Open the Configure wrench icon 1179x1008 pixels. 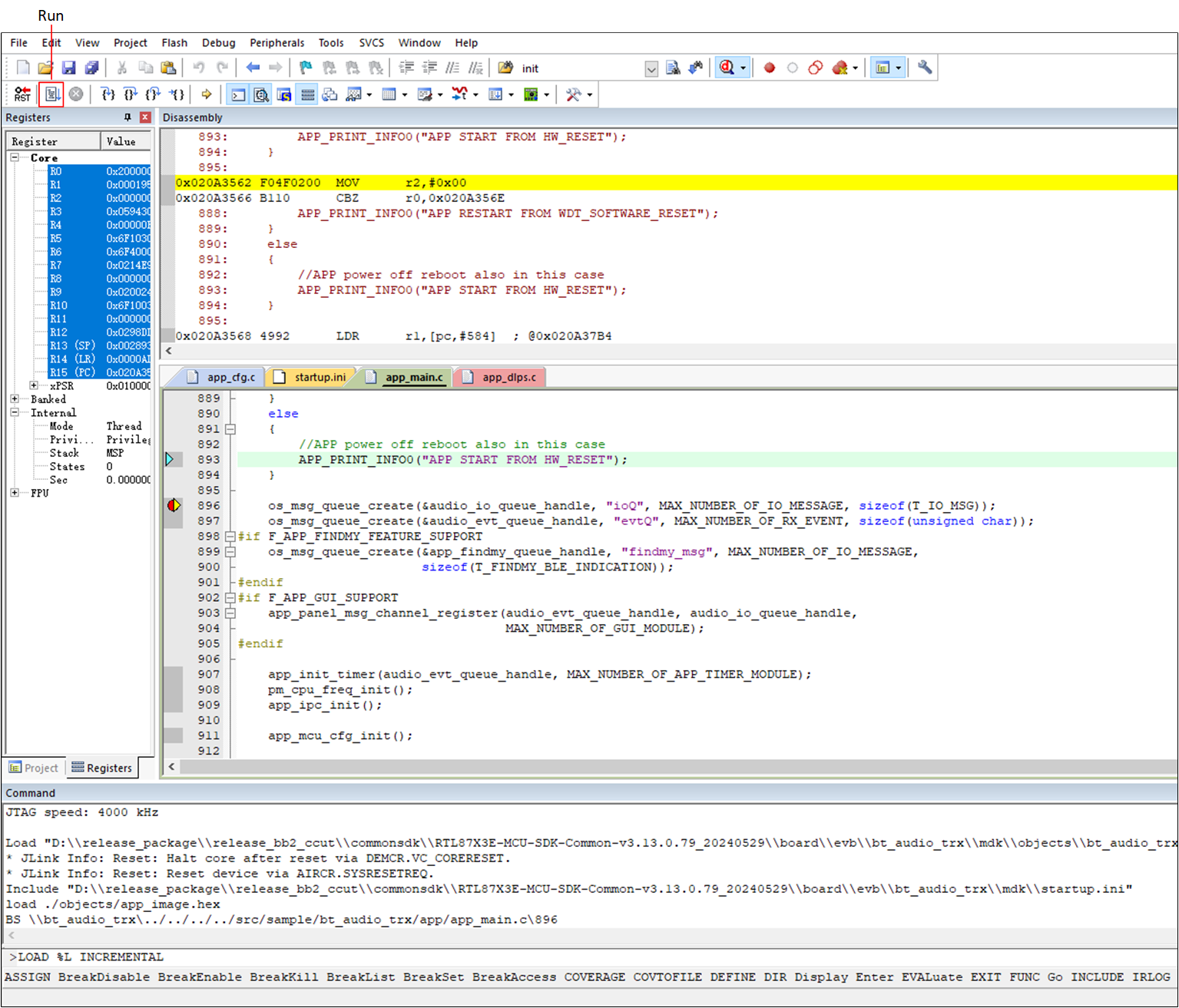pyautogui.click(x=925, y=68)
